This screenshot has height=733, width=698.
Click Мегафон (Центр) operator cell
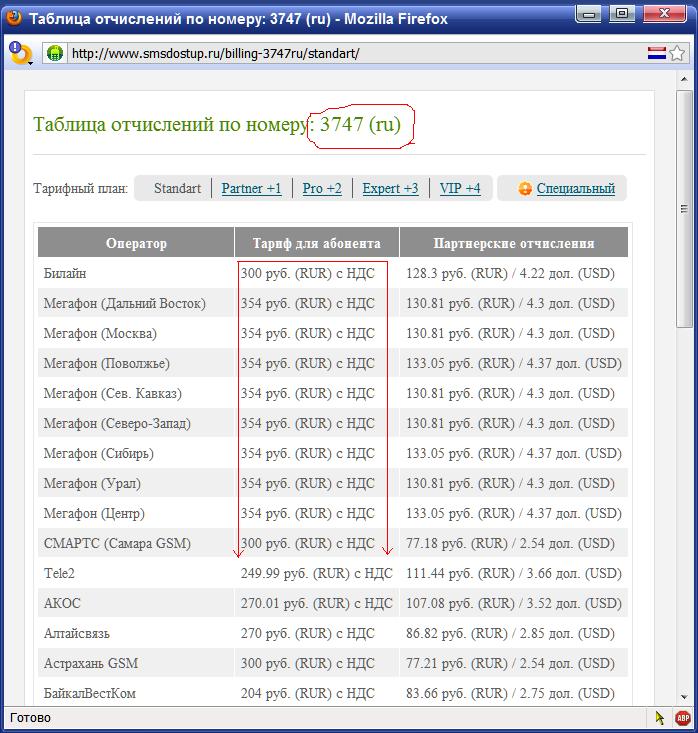[136, 513]
